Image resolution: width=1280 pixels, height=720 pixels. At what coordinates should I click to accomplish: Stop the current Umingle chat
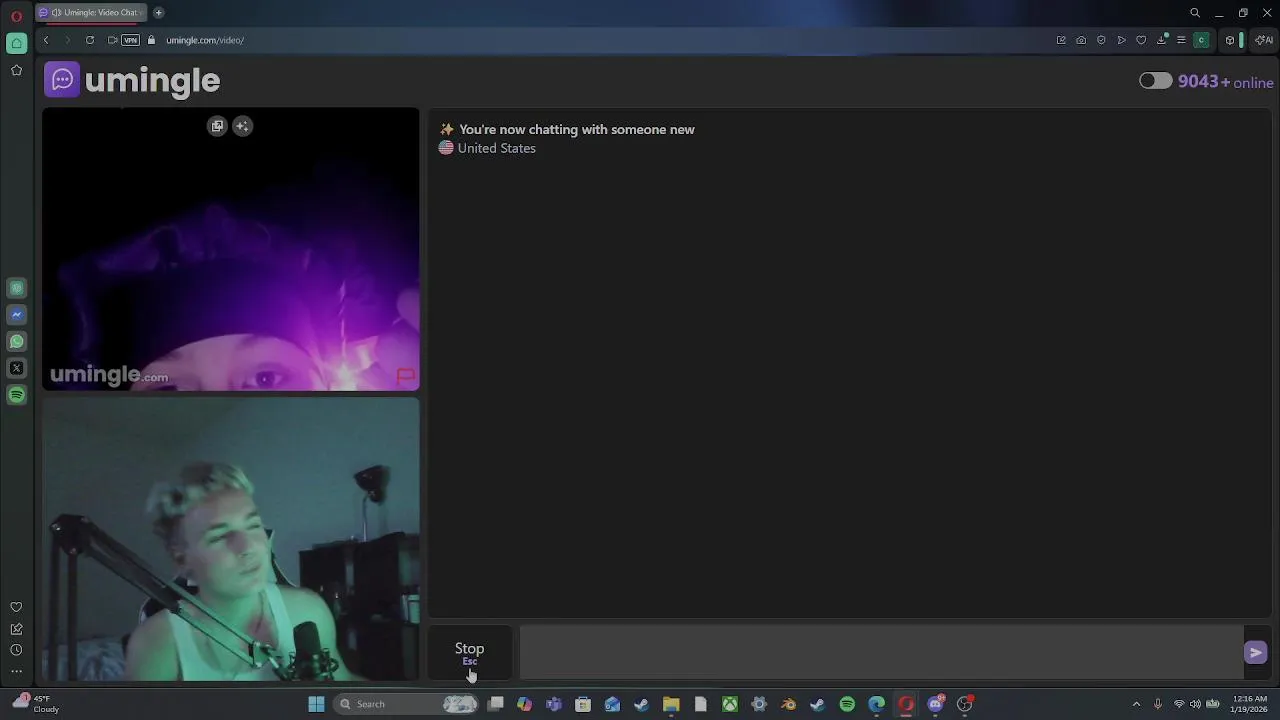point(469,652)
